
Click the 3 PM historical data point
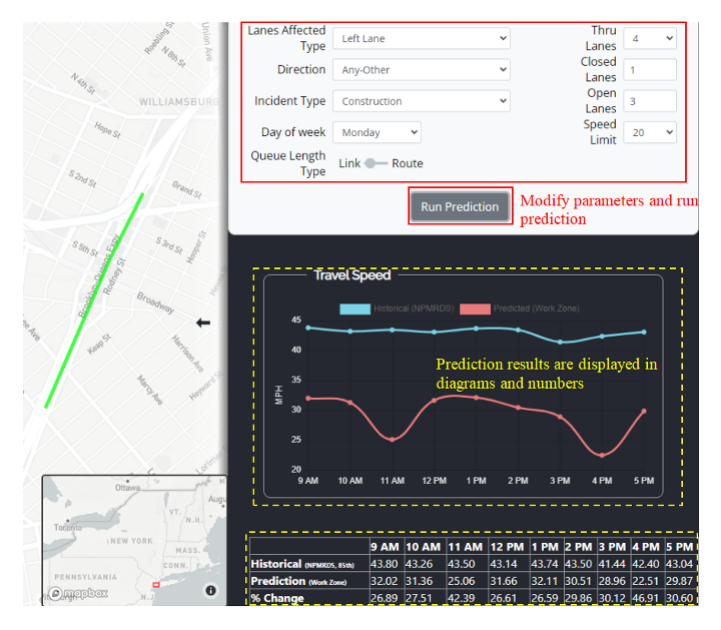click(x=560, y=342)
